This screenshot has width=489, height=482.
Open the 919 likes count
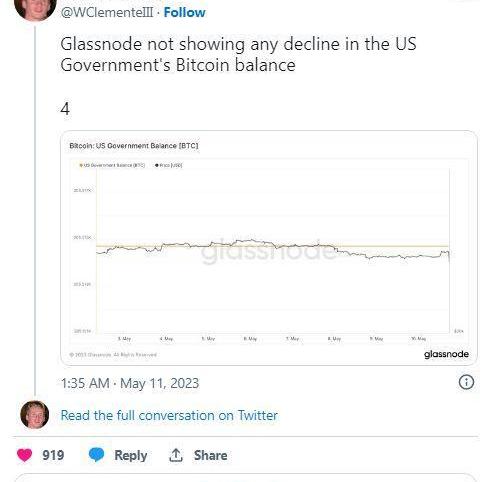53,455
